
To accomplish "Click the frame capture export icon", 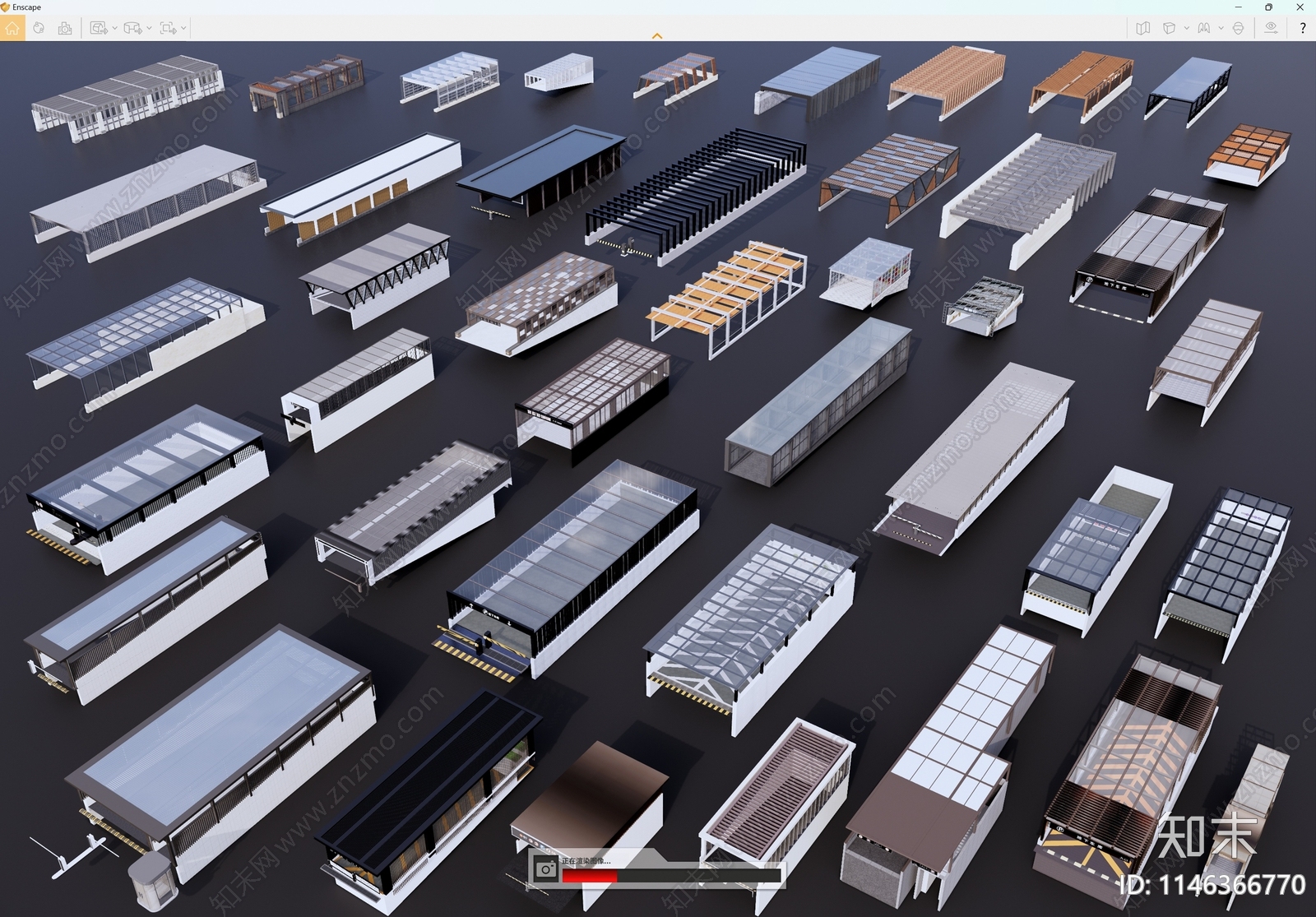I will [x=168, y=28].
